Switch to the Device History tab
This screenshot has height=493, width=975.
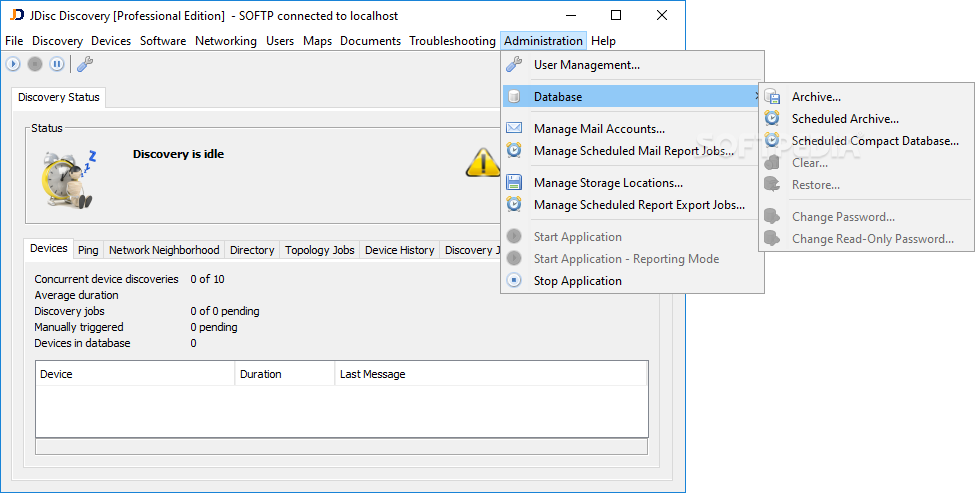click(399, 250)
